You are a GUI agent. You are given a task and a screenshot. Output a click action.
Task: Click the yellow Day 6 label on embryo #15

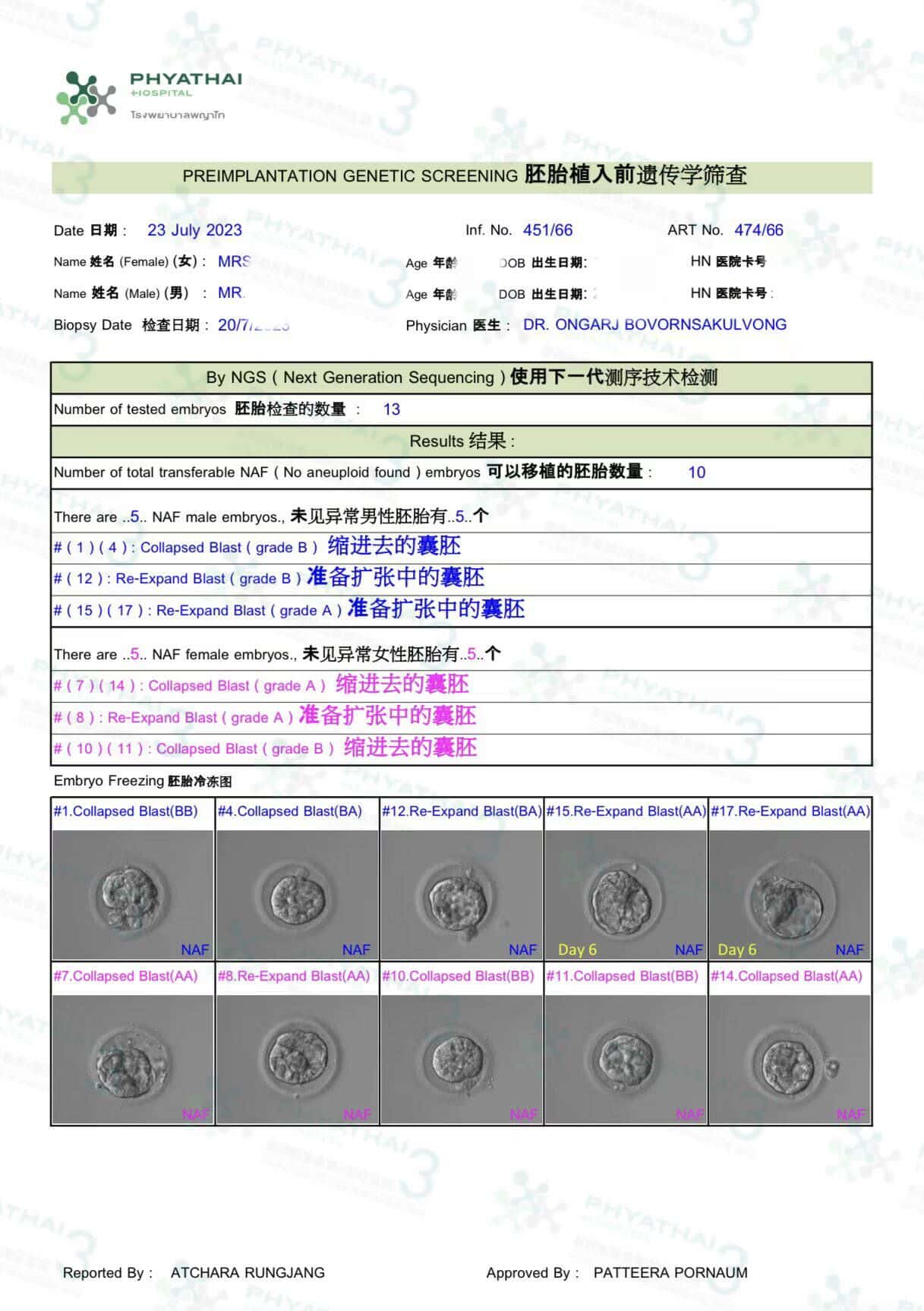click(x=577, y=949)
